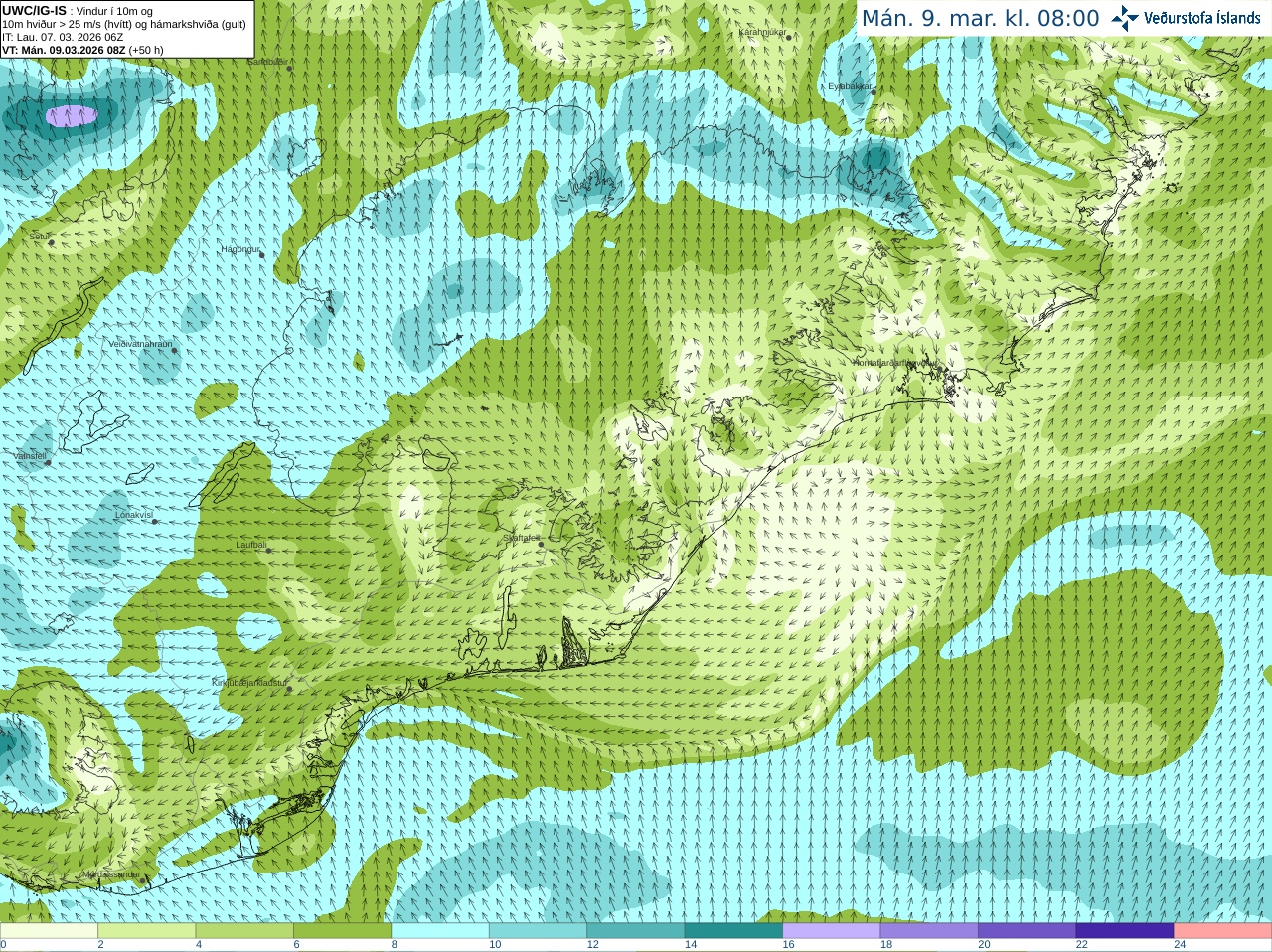The image size is (1272, 952).
Task: Click the date header Mán. 9. mar. kl. 08:00
Action: click(x=980, y=19)
